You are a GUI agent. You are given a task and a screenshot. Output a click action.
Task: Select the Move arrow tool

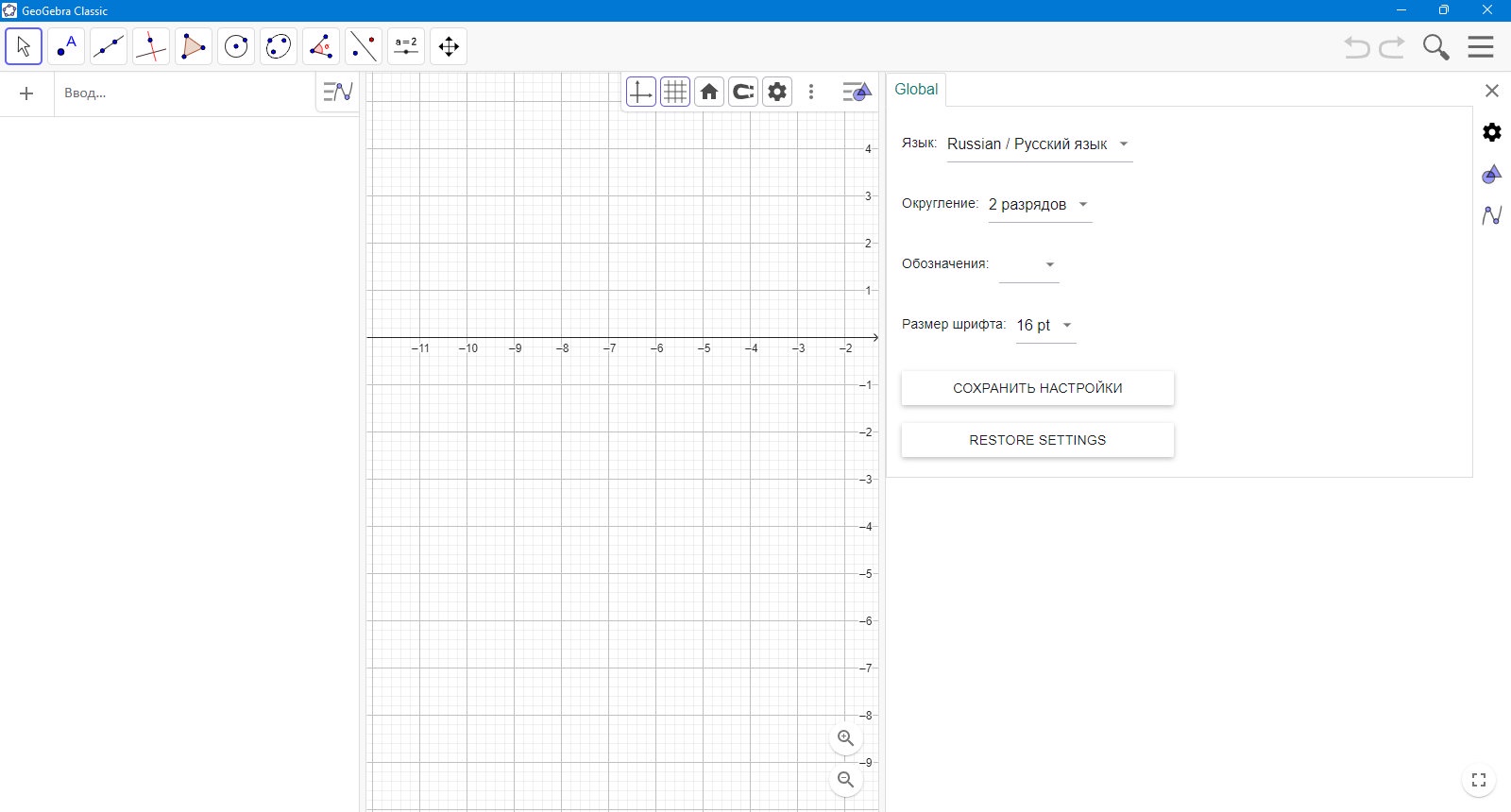tap(24, 46)
